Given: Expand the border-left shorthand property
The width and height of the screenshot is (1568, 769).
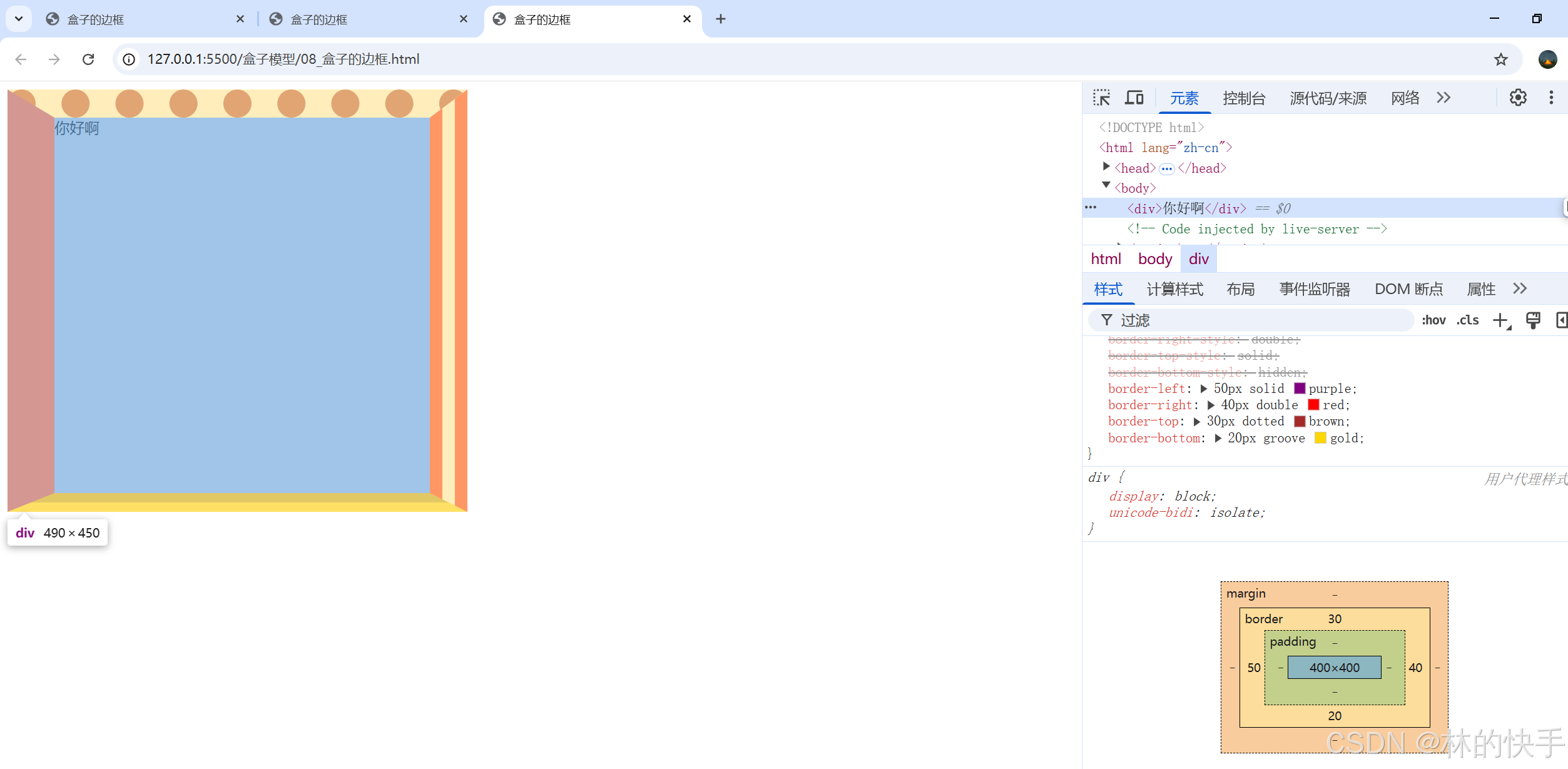Looking at the screenshot, I should click(1203, 389).
